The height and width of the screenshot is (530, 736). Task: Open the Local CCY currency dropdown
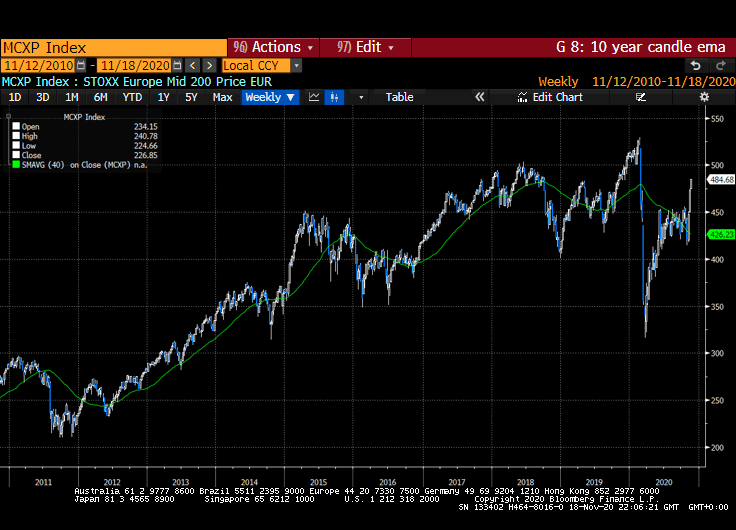[261, 65]
